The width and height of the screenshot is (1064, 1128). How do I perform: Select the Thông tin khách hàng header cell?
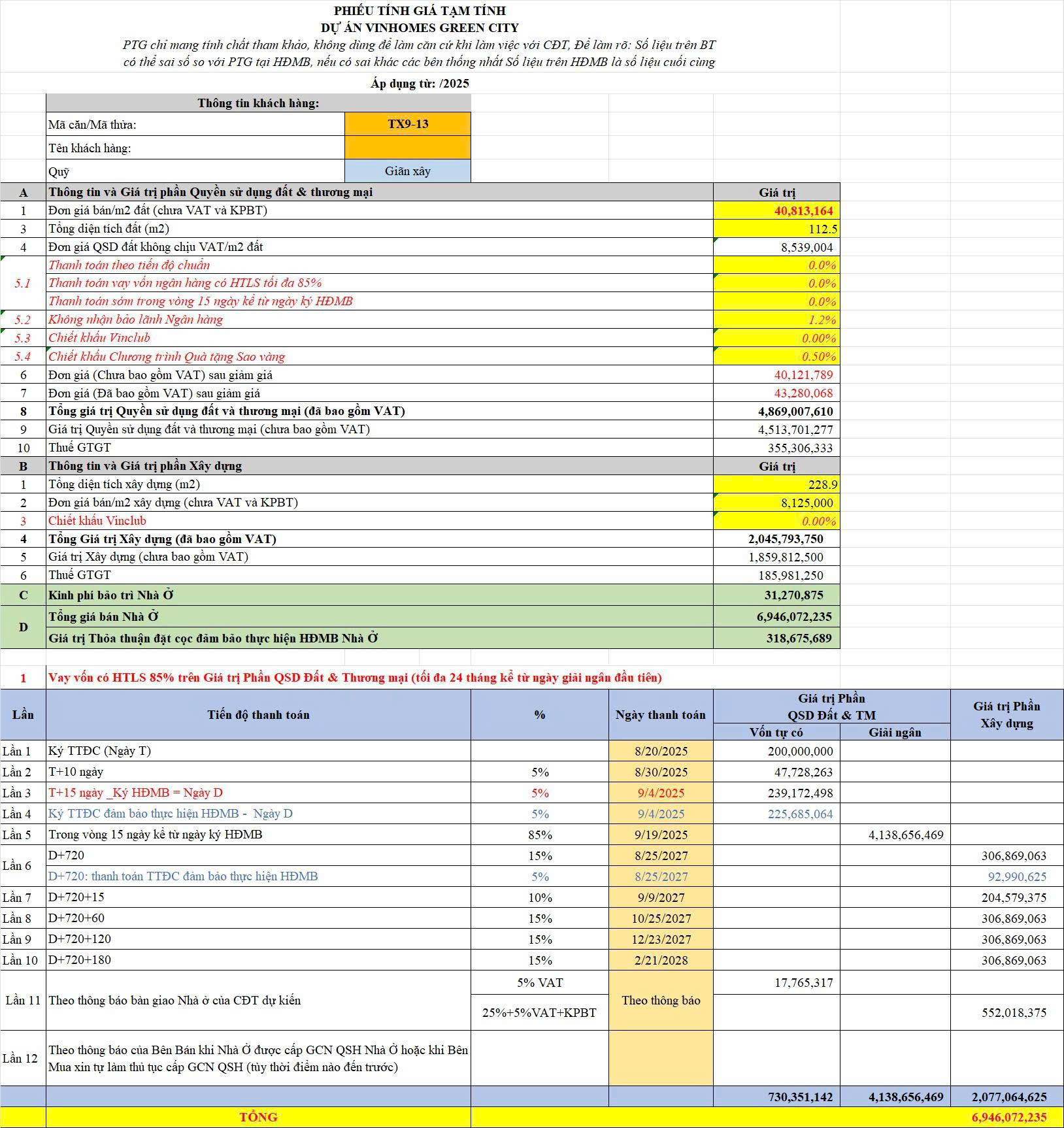[258, 103]
